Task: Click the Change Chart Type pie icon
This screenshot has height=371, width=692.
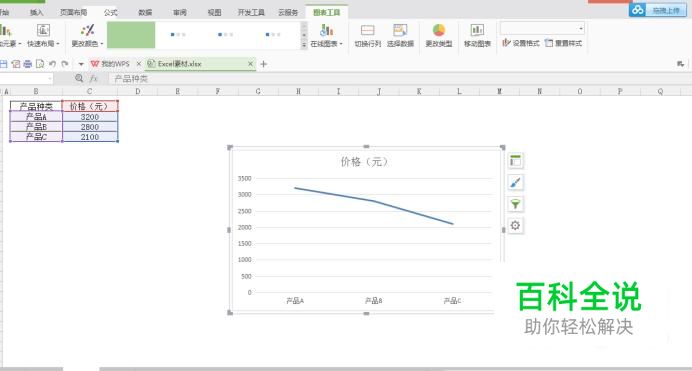Action: (x=439, y=30)
